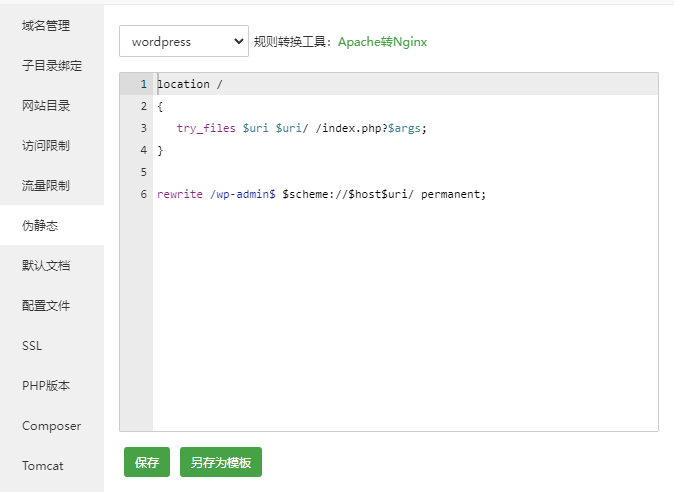The image size is (674, 492).
Task: Switch to 子目录绑定 tab
Action: click(52, 65)
